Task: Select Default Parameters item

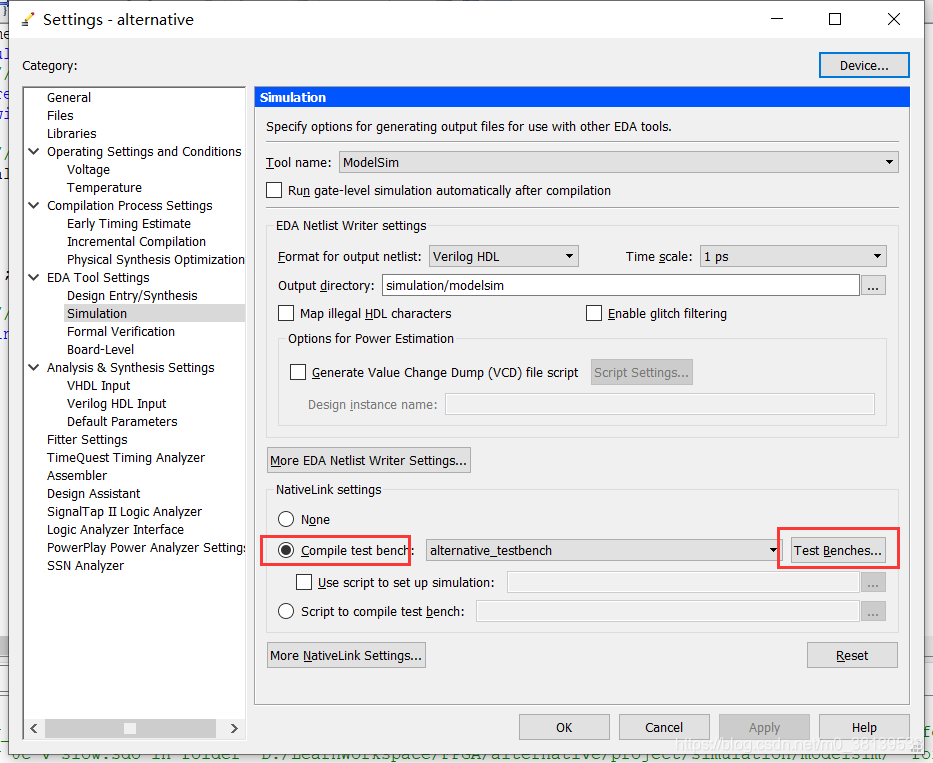Action: (122, 421)
